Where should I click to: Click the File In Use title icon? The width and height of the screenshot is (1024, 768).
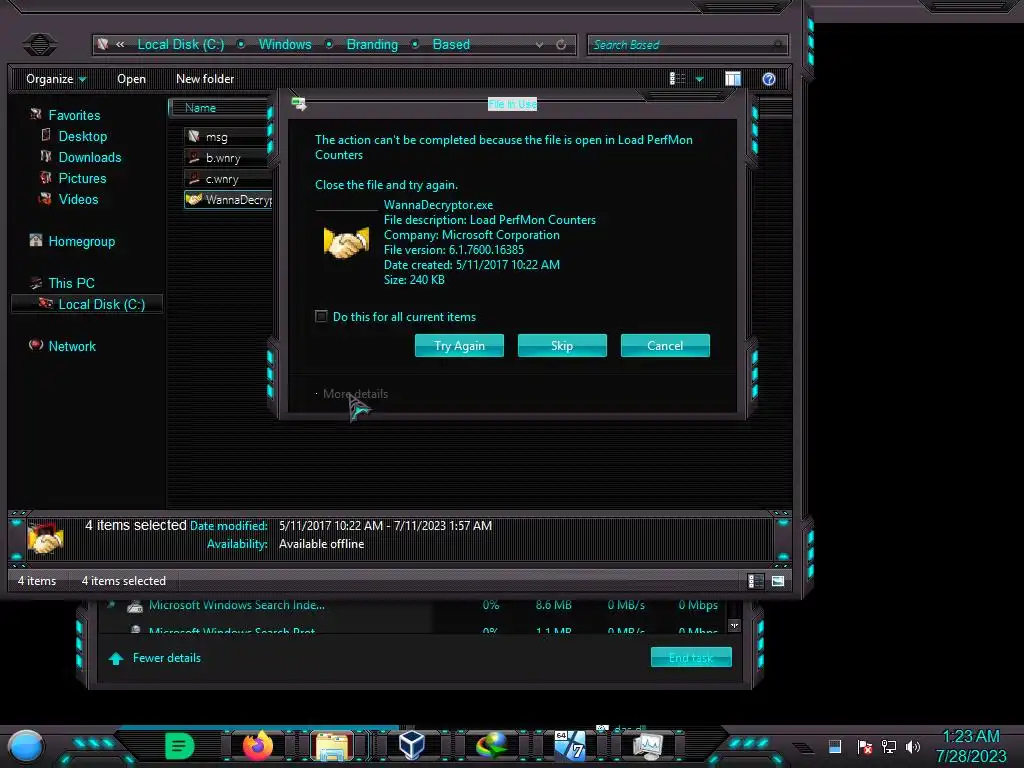click(298, 103)
